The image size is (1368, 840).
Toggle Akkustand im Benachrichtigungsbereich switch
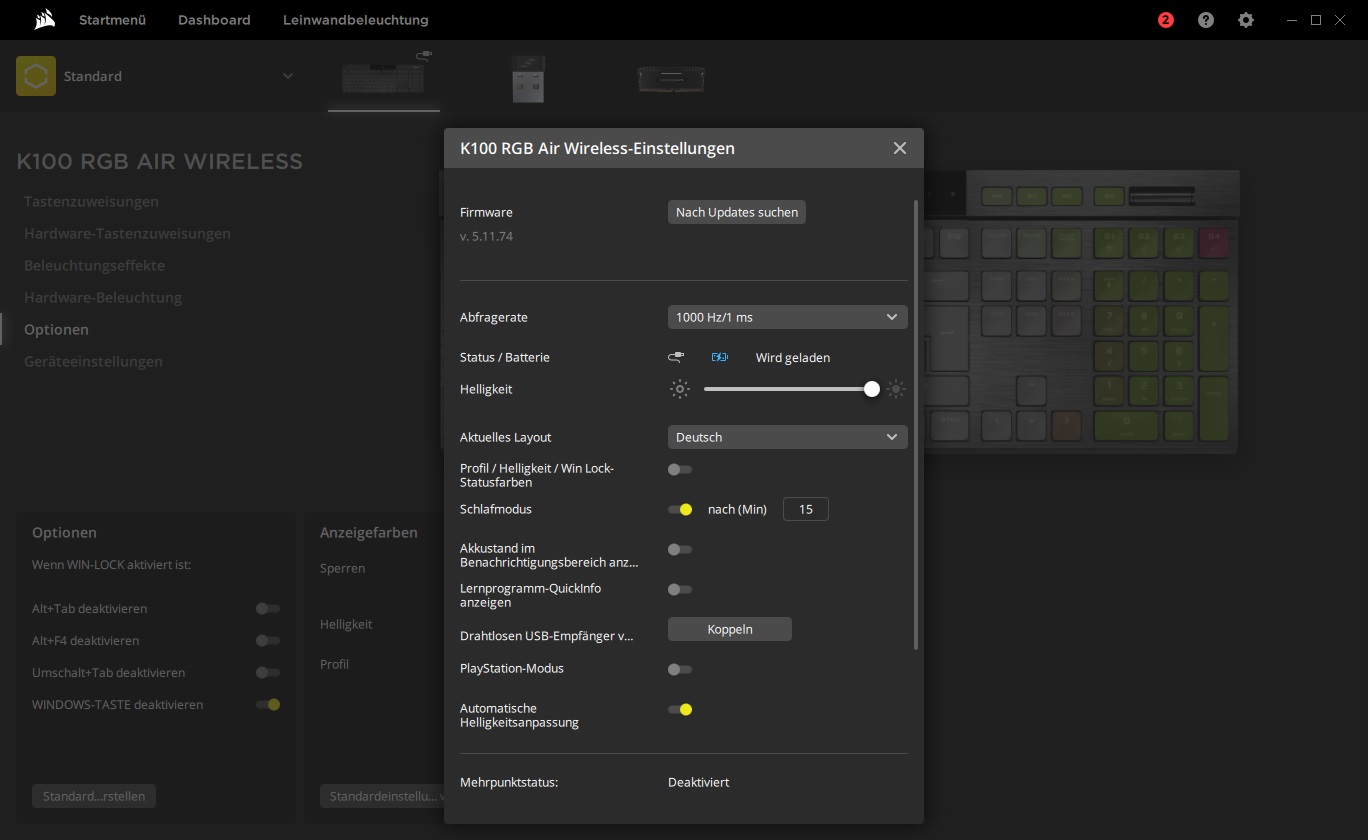click(680, 549)
